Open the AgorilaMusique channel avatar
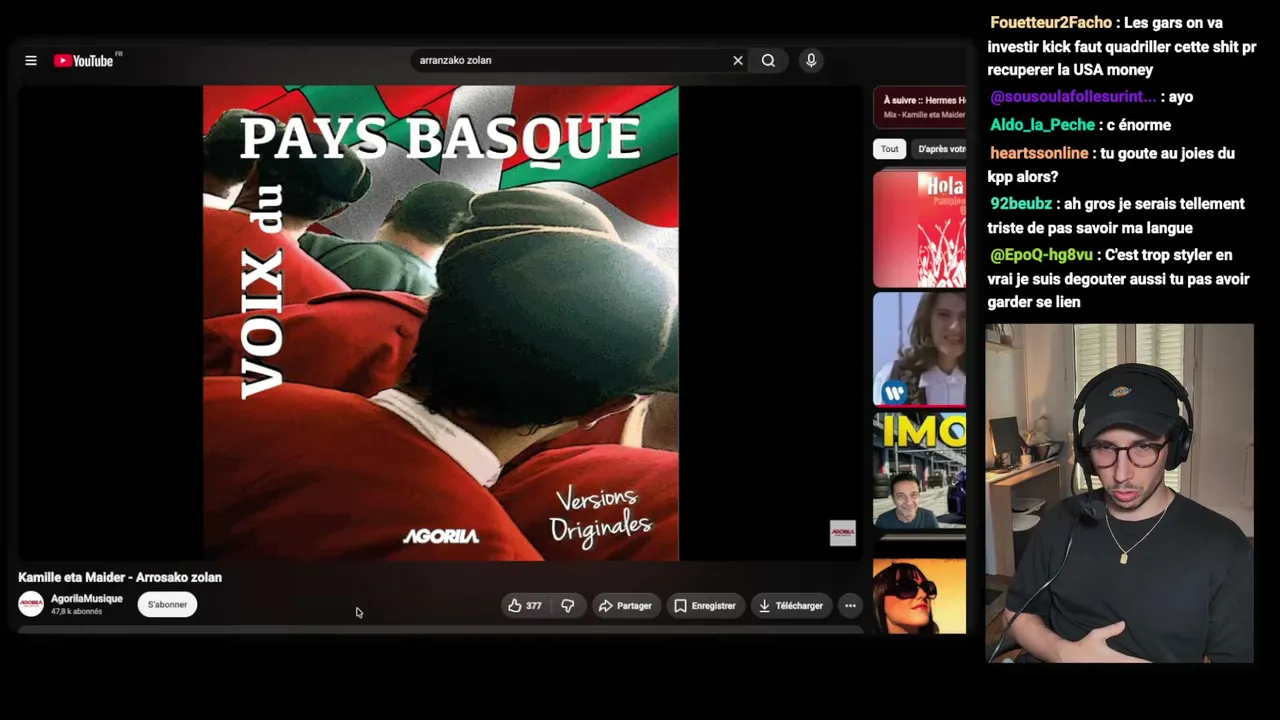 point(31,604)
